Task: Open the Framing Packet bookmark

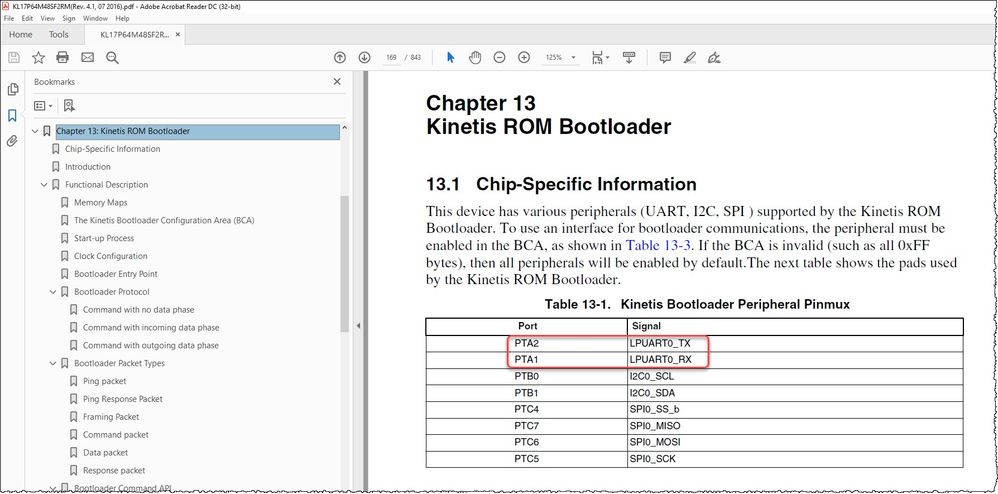Action: tap(111, 417)
